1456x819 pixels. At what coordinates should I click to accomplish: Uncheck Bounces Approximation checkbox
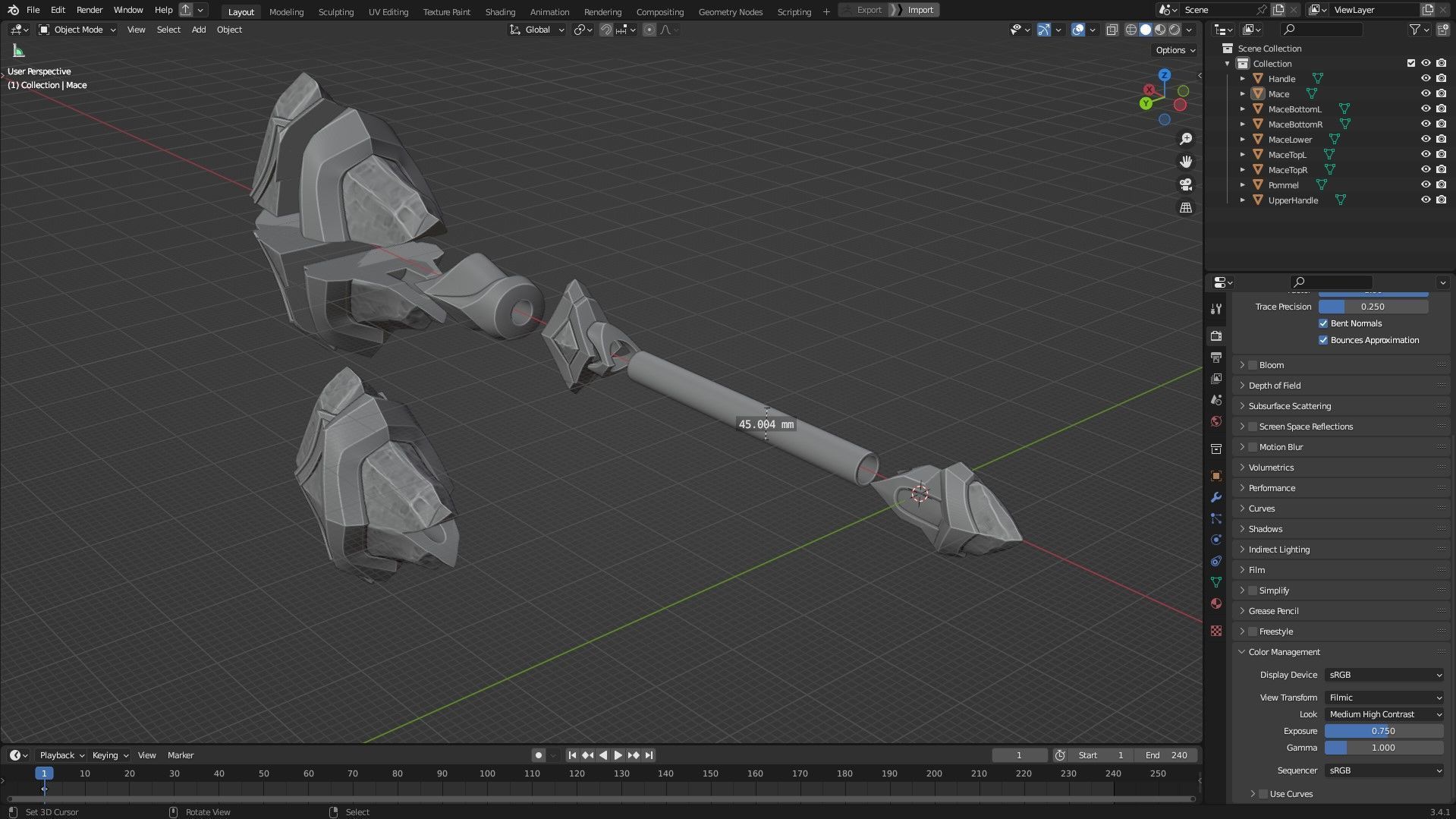pos(1323,340)
